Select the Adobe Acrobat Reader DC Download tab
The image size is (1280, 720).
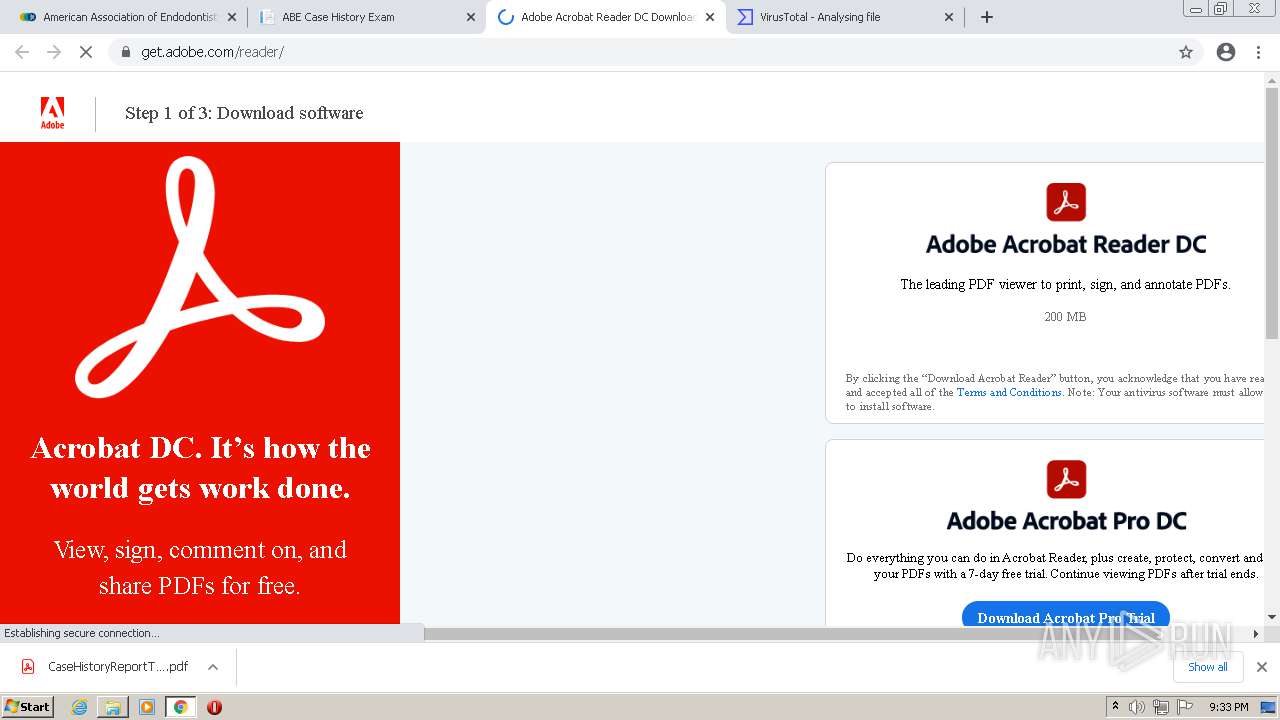tap(606, 17)
